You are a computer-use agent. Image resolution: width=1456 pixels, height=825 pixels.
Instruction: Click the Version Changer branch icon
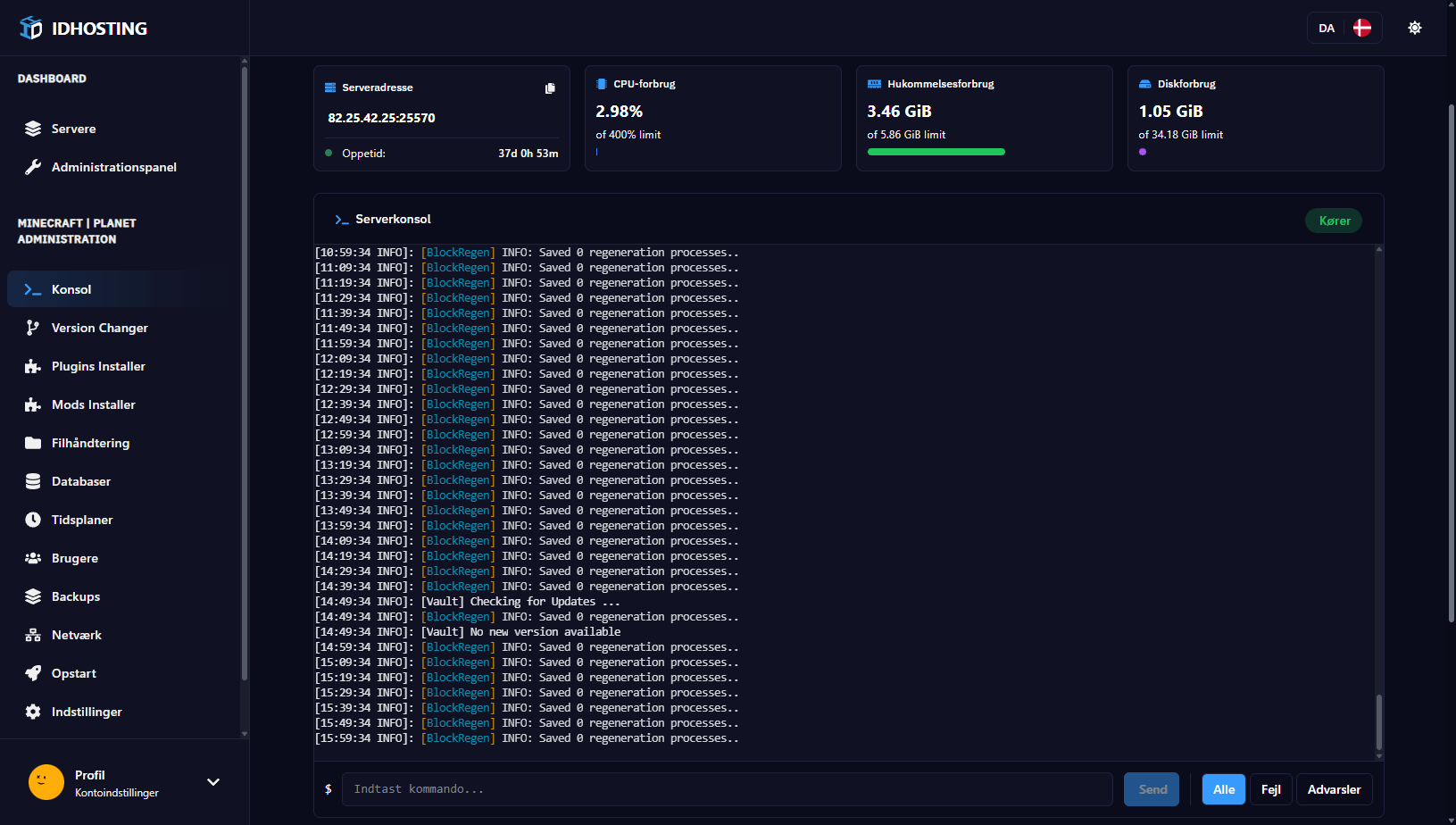click(33, 328)
